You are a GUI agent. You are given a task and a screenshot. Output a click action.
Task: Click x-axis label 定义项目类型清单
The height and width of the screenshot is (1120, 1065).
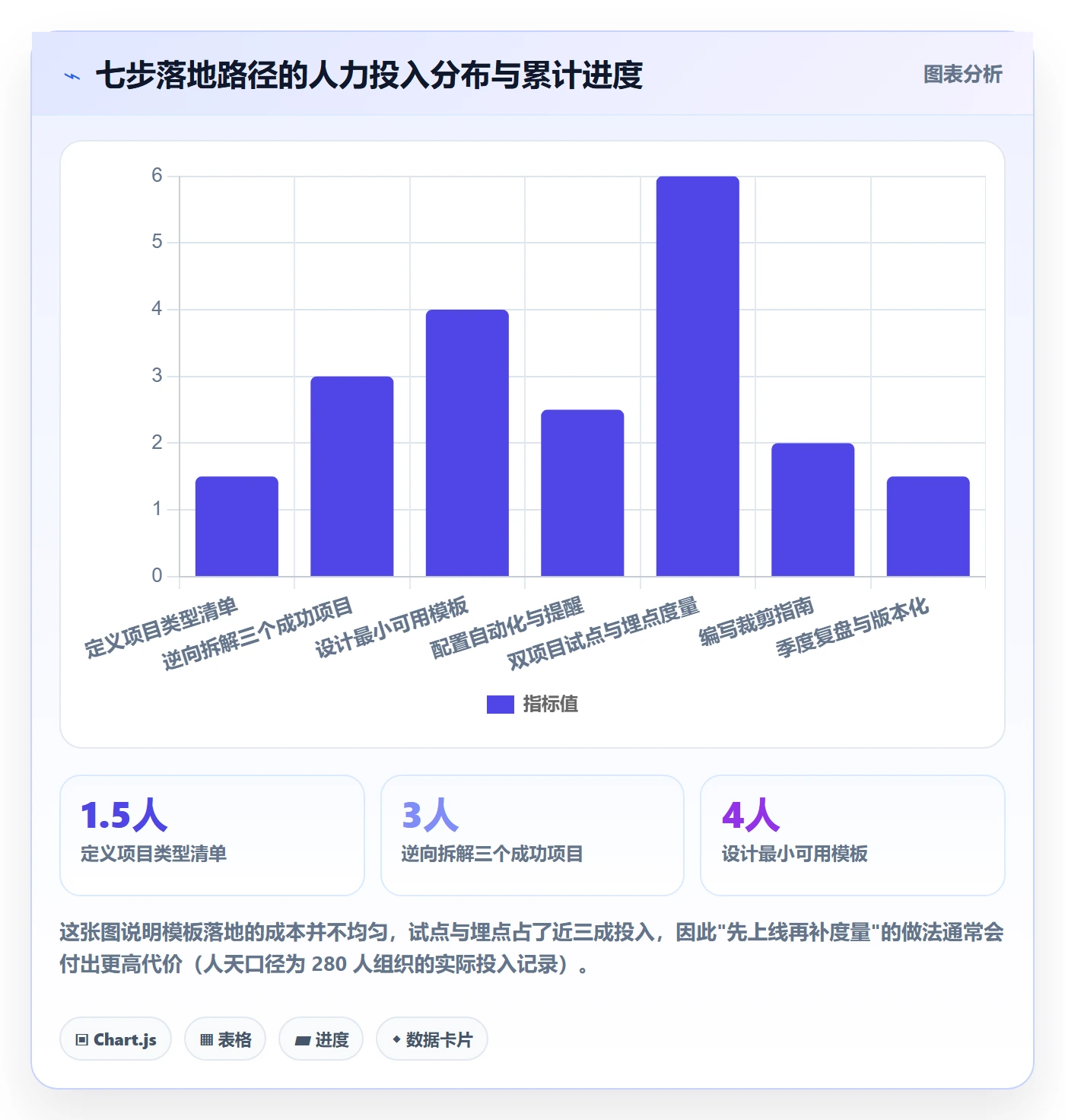tap(161, 628)
